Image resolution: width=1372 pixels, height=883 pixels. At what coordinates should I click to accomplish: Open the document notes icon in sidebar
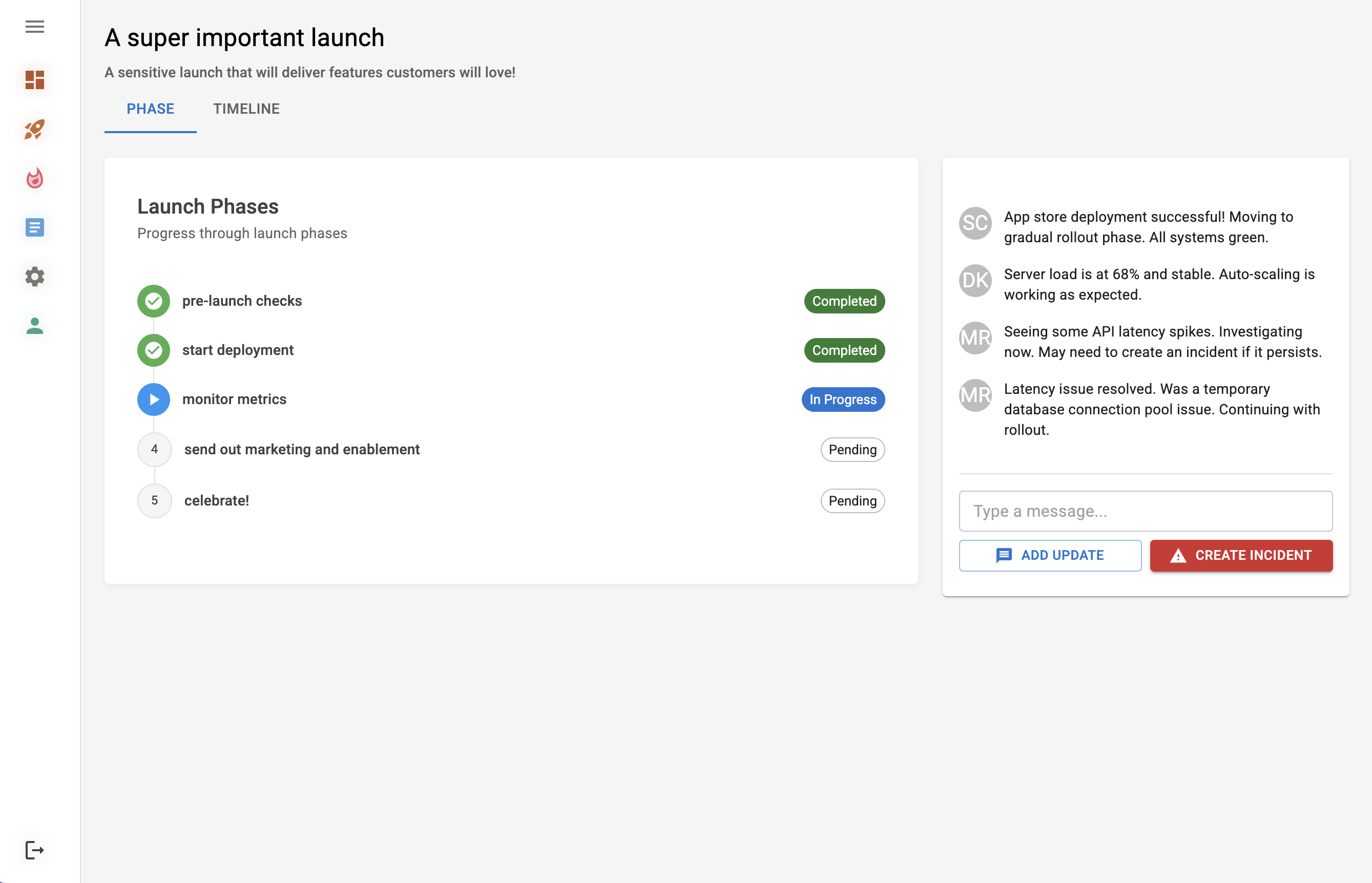(35, 227)
